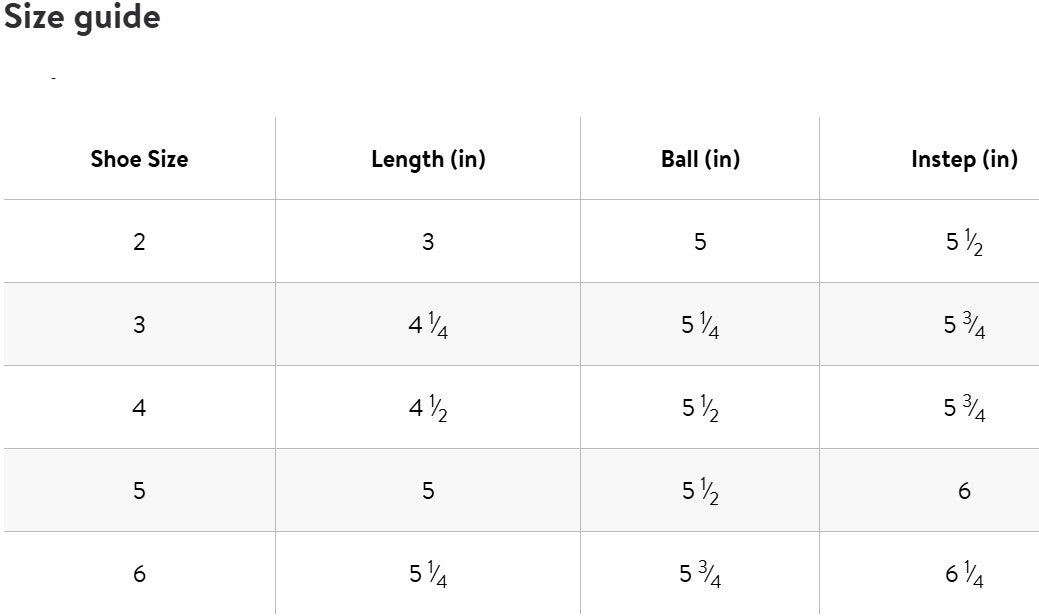Select the Length value for size 6
Screen dimensions: 1039x616
(x=428, y=574)
